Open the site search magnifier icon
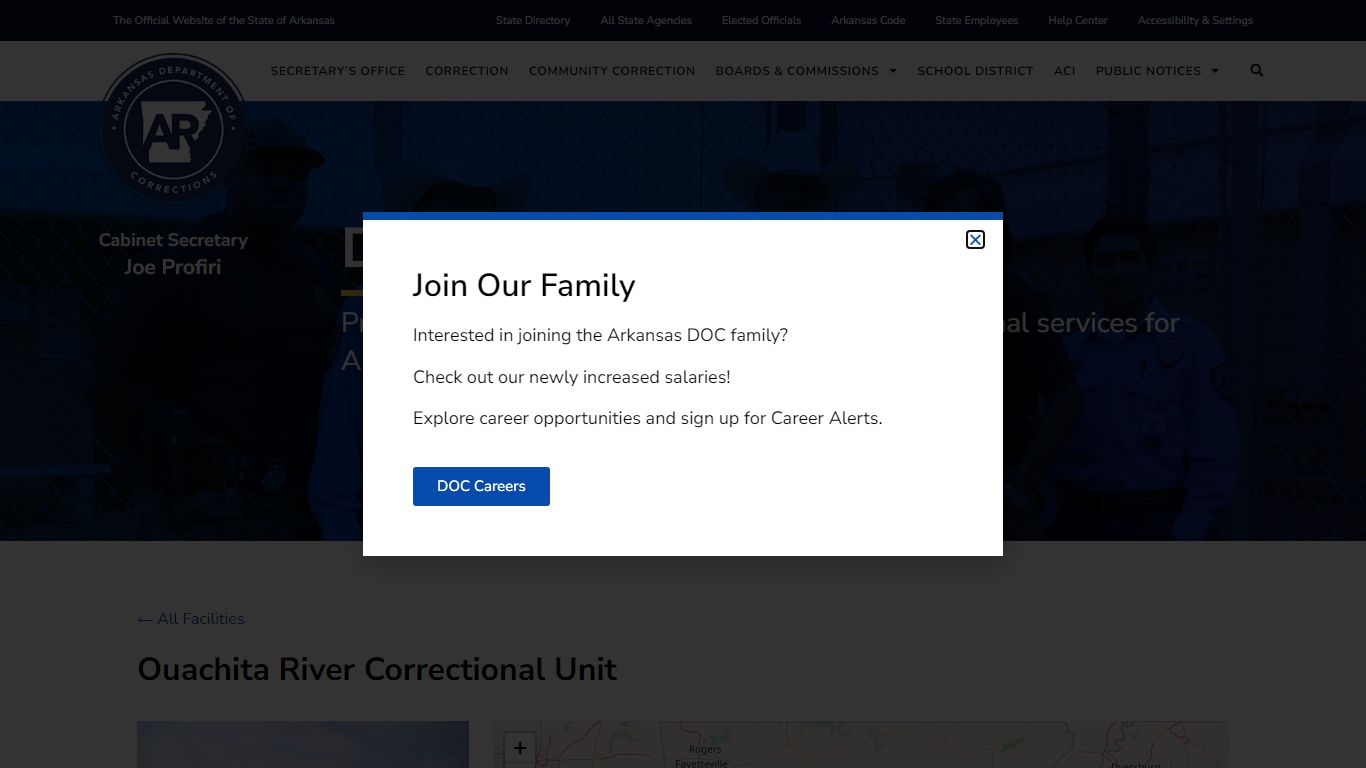This screenshot has width=1366, height=768. [x=1256, y=70]
